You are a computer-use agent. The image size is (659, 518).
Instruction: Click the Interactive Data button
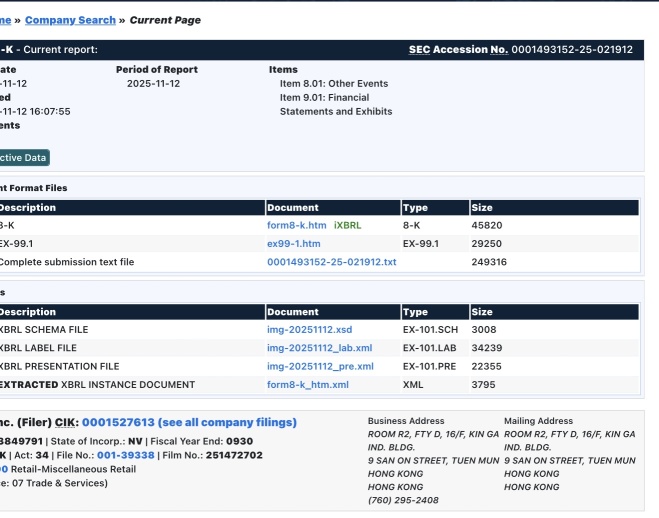pyautogui.click(x=22, y=158)
